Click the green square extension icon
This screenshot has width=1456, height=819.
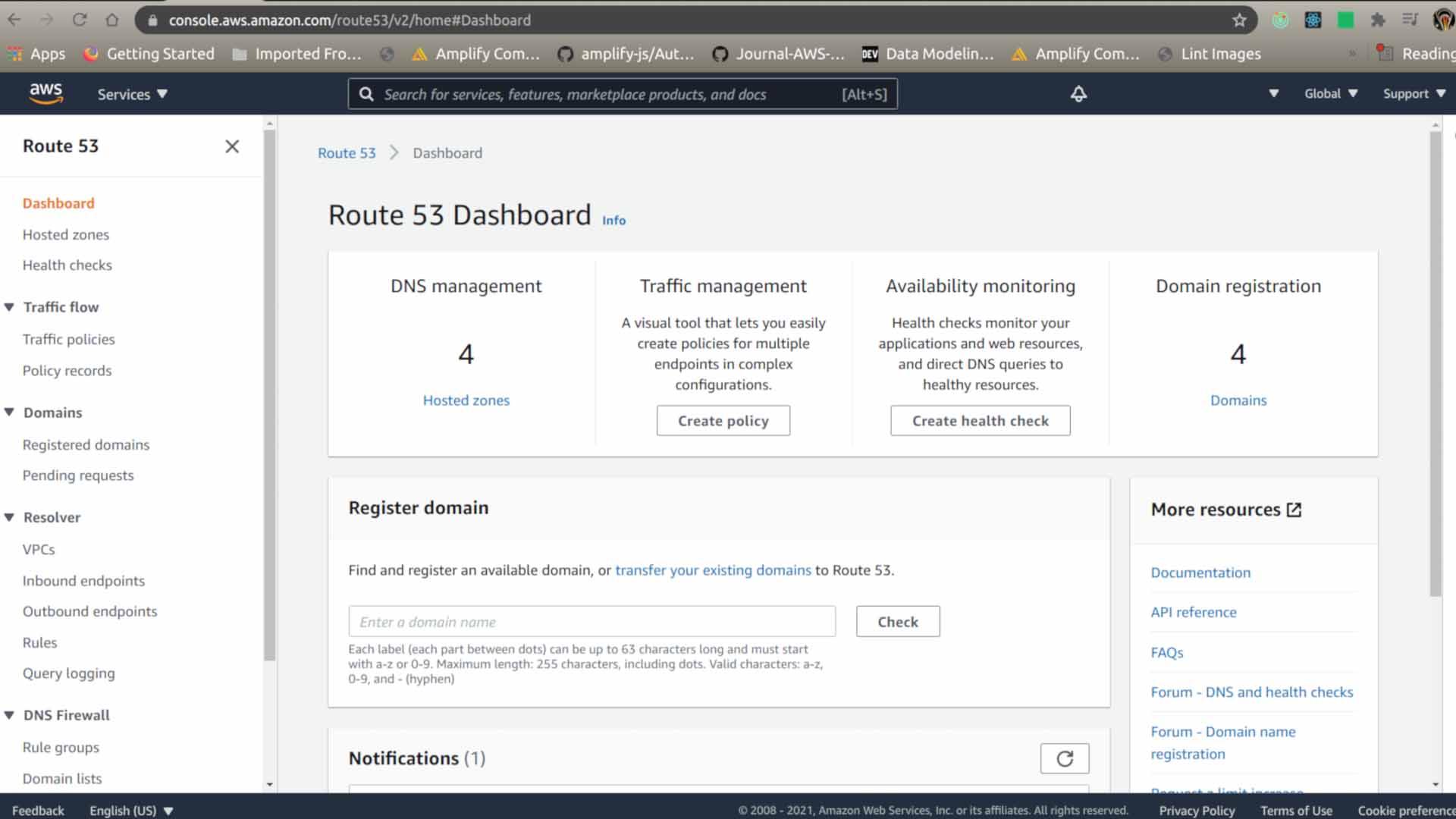1345,20
